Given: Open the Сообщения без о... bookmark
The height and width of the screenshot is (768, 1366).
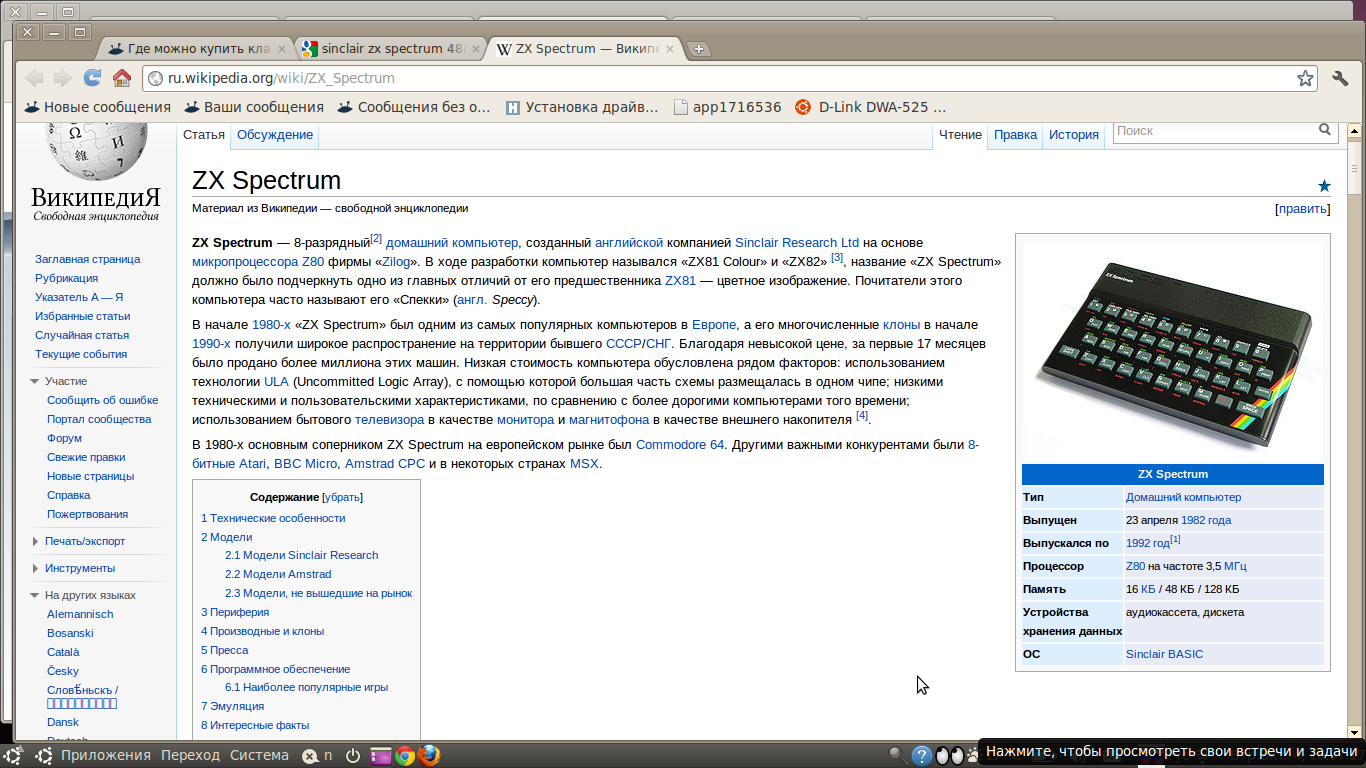Looking at the screenshot, I should (414, 107).
